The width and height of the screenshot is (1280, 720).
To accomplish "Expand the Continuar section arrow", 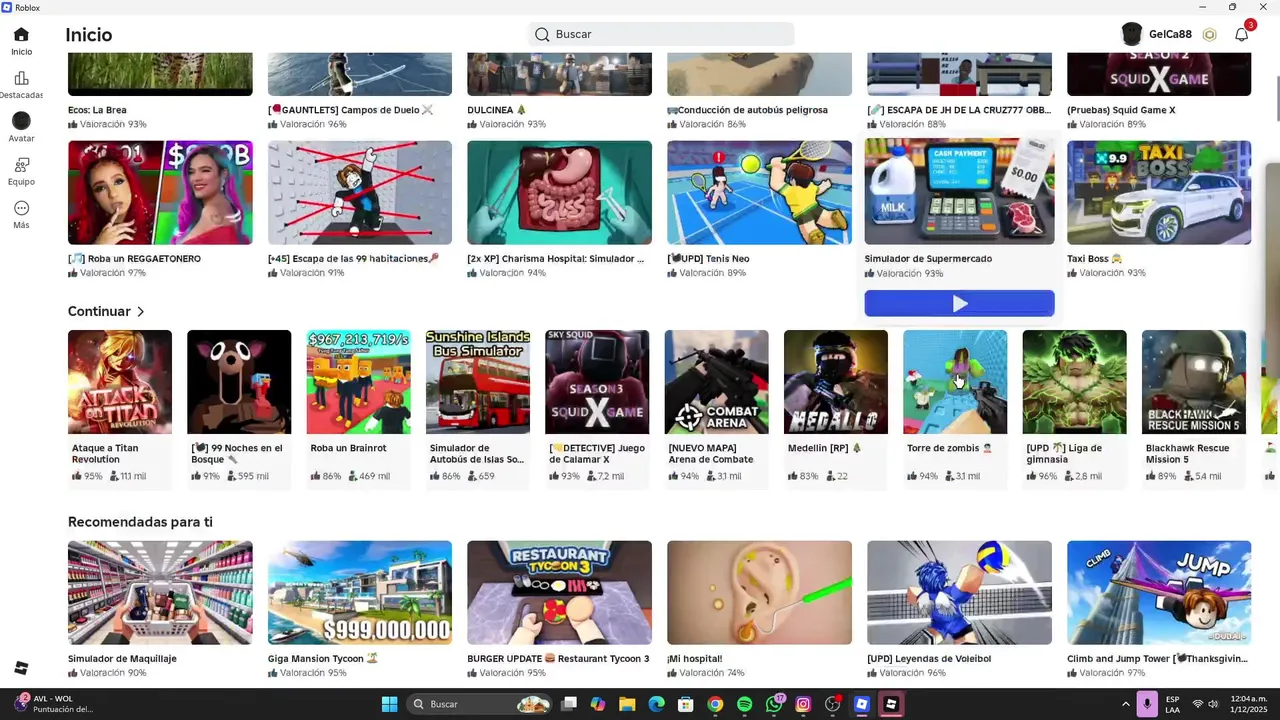I will click(x=141, y=312).
